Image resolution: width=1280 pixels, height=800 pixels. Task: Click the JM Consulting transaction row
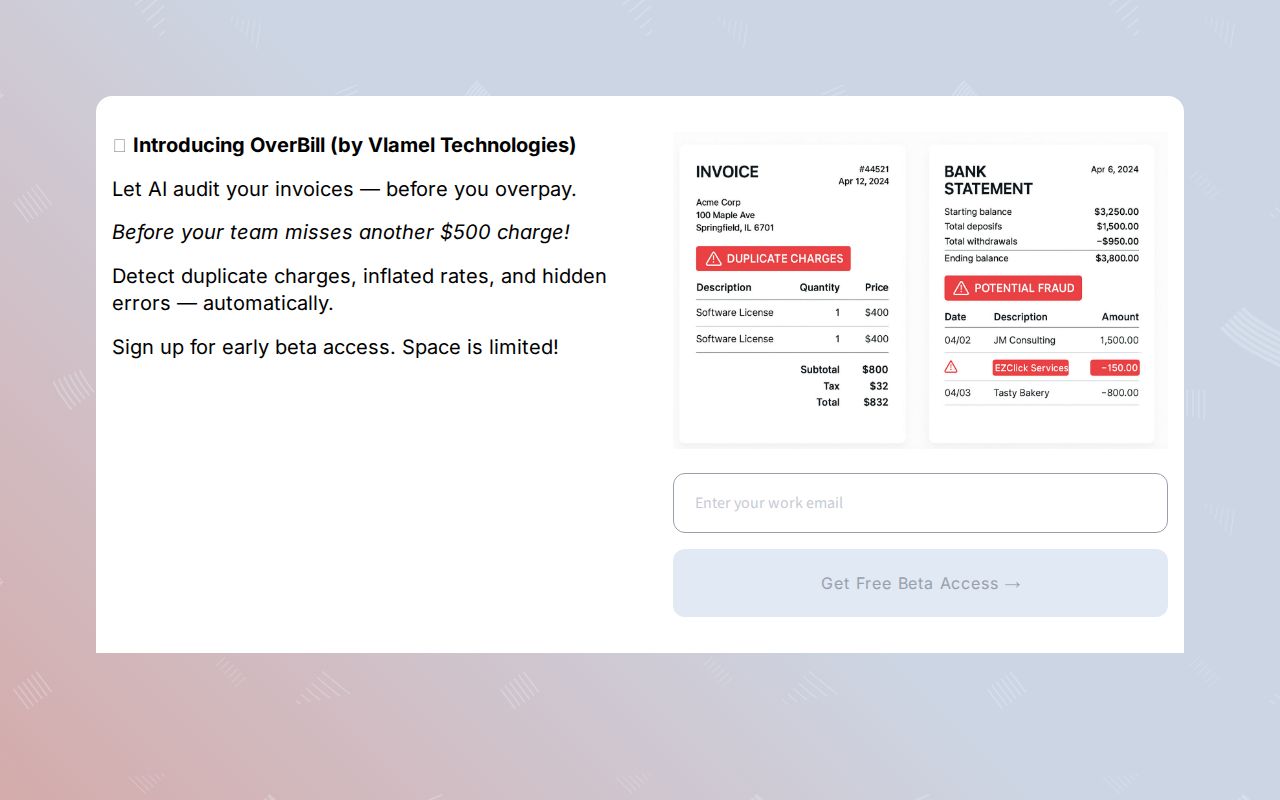coord(1040,340)
